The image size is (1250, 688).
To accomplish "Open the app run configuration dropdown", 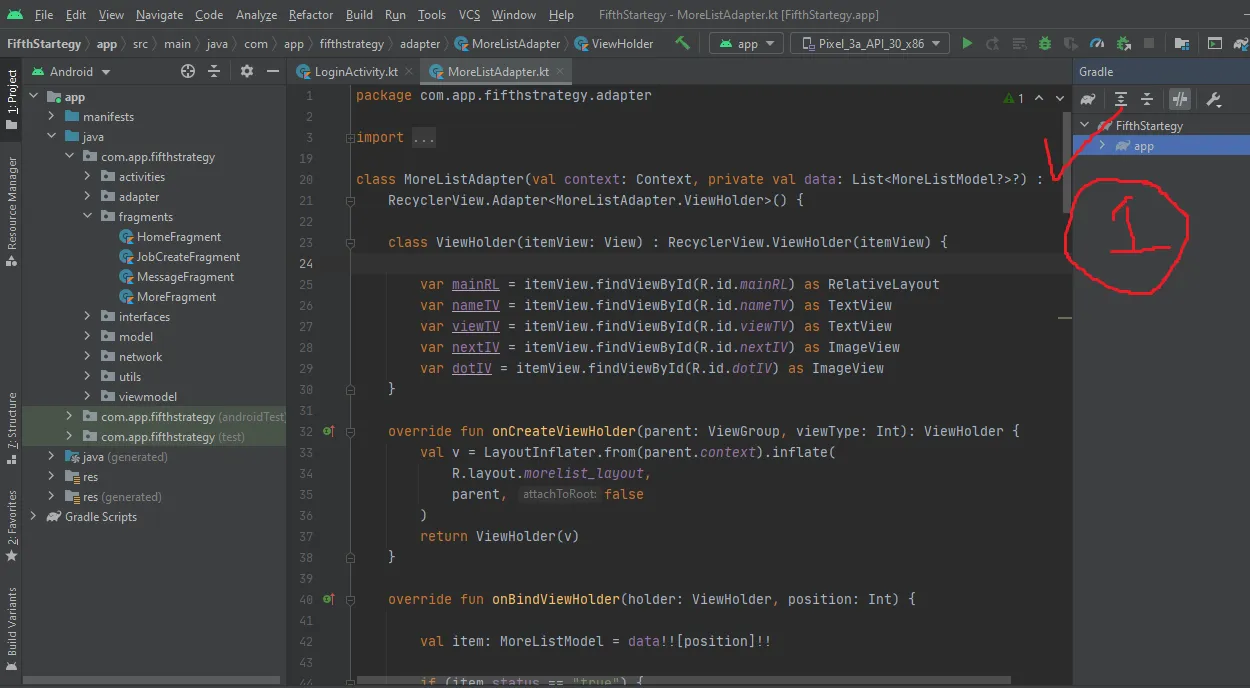I will point(746,44).
